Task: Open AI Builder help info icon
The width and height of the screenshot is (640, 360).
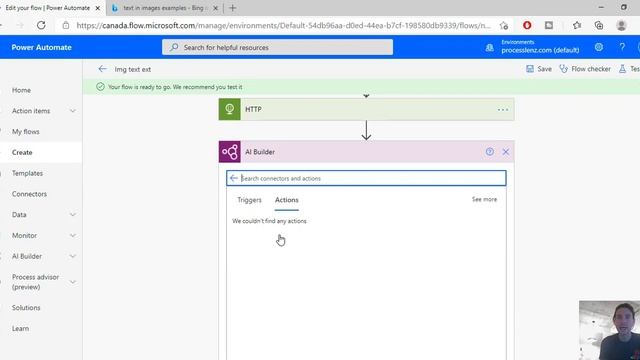Action: pos(490,151)
